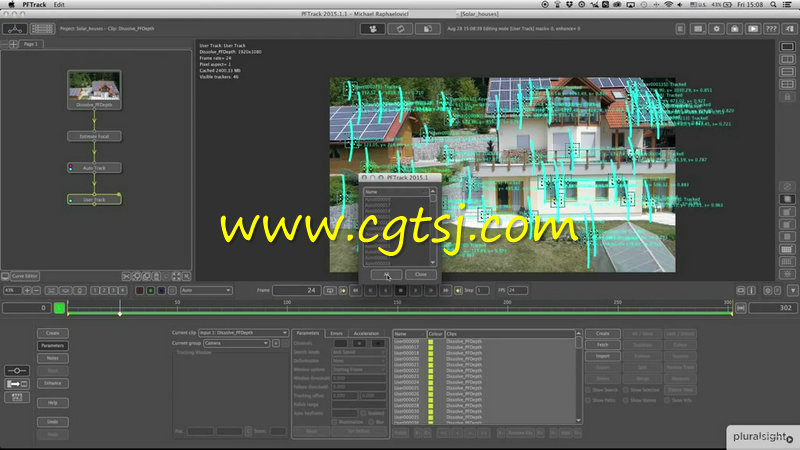Click the Create button next to trackers list

click(603, 334)
